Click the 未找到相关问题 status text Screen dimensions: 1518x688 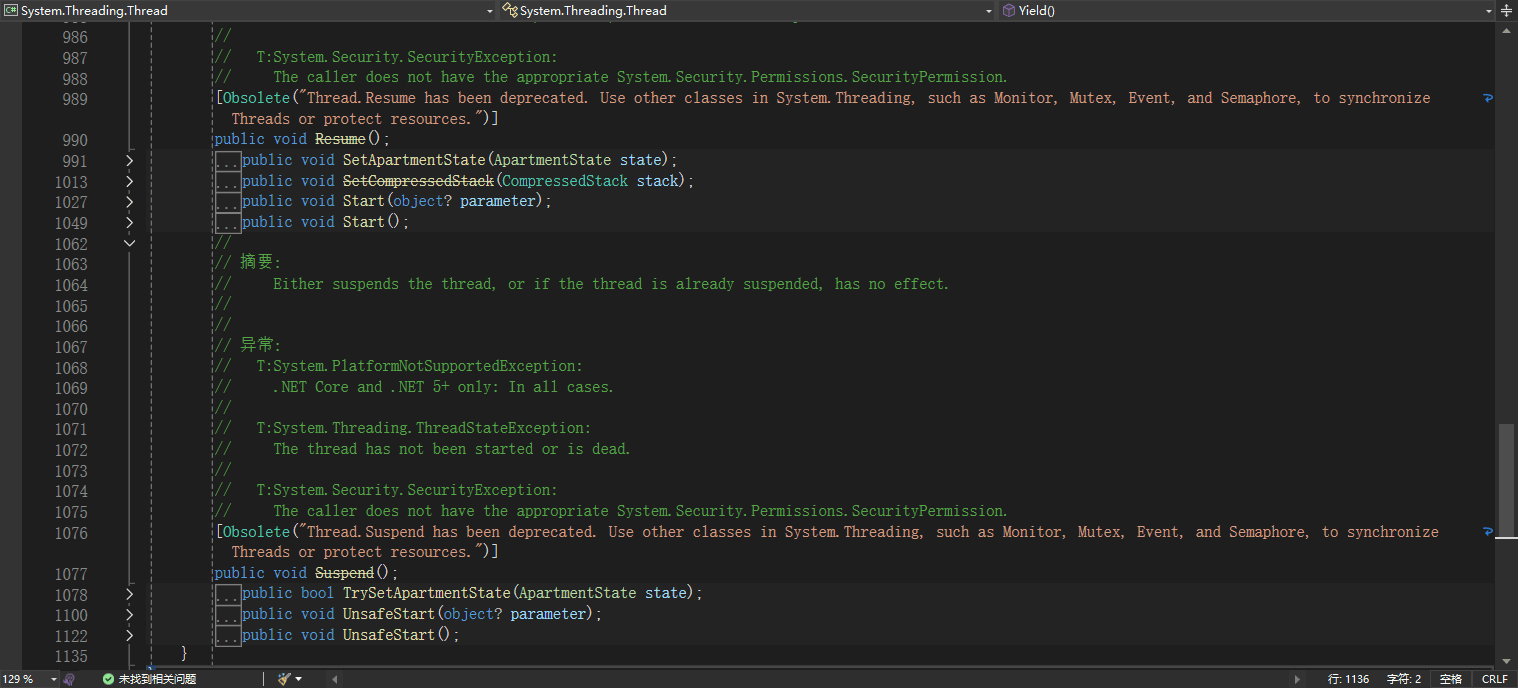tap(157, 679)
